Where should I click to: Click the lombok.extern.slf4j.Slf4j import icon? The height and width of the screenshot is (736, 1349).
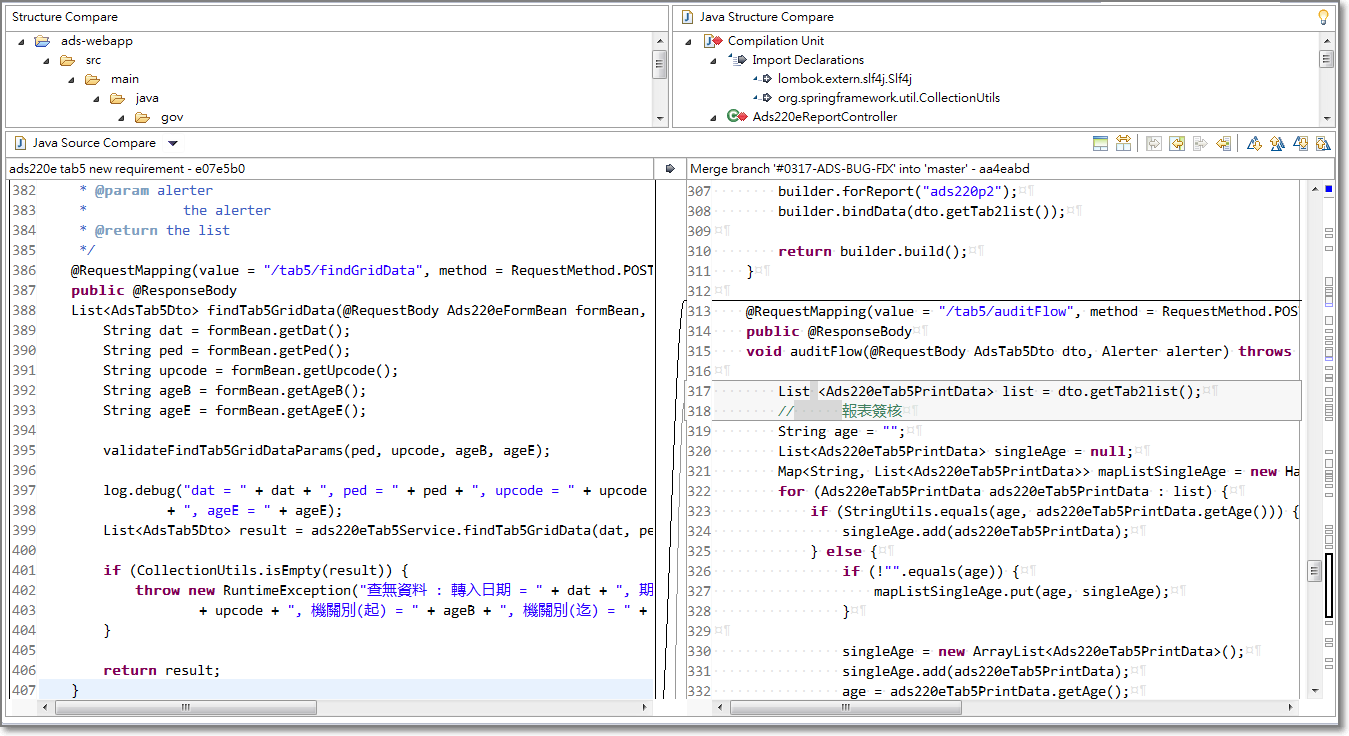(763, 79)
